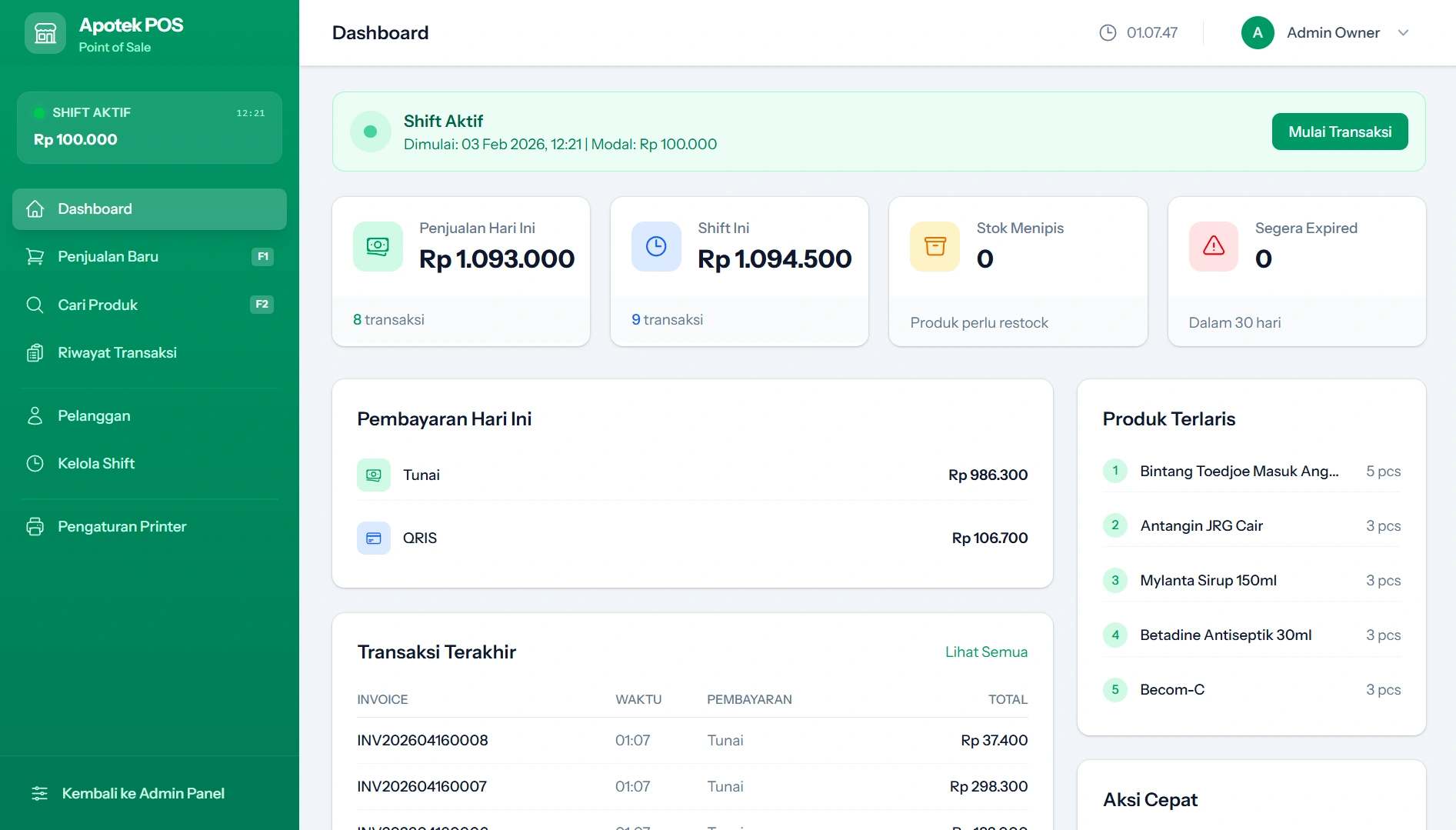The height and width of the screenshot is (830, 1456).
Task: Open Pengaturan Printer menu item
Action: pyautogui.click(x=149, y=526)
